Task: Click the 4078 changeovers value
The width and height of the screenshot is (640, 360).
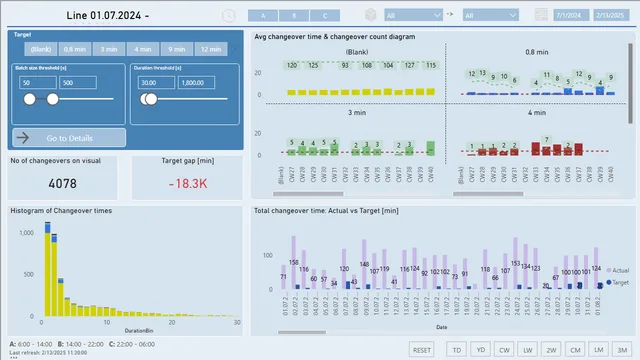Action: 62,184
